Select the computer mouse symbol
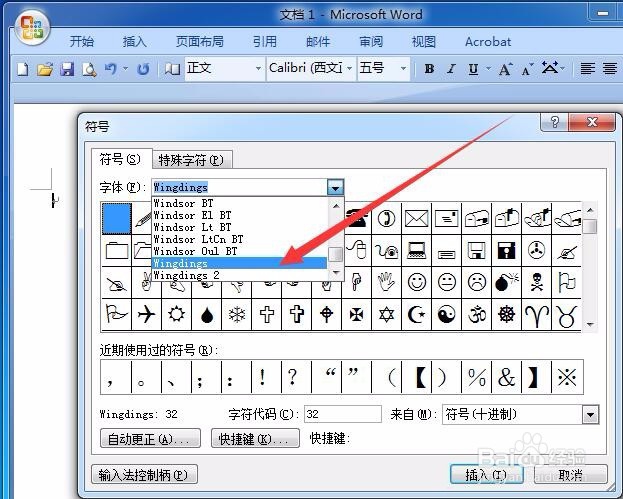Screen dimensions: 623x499 [358, 250]
